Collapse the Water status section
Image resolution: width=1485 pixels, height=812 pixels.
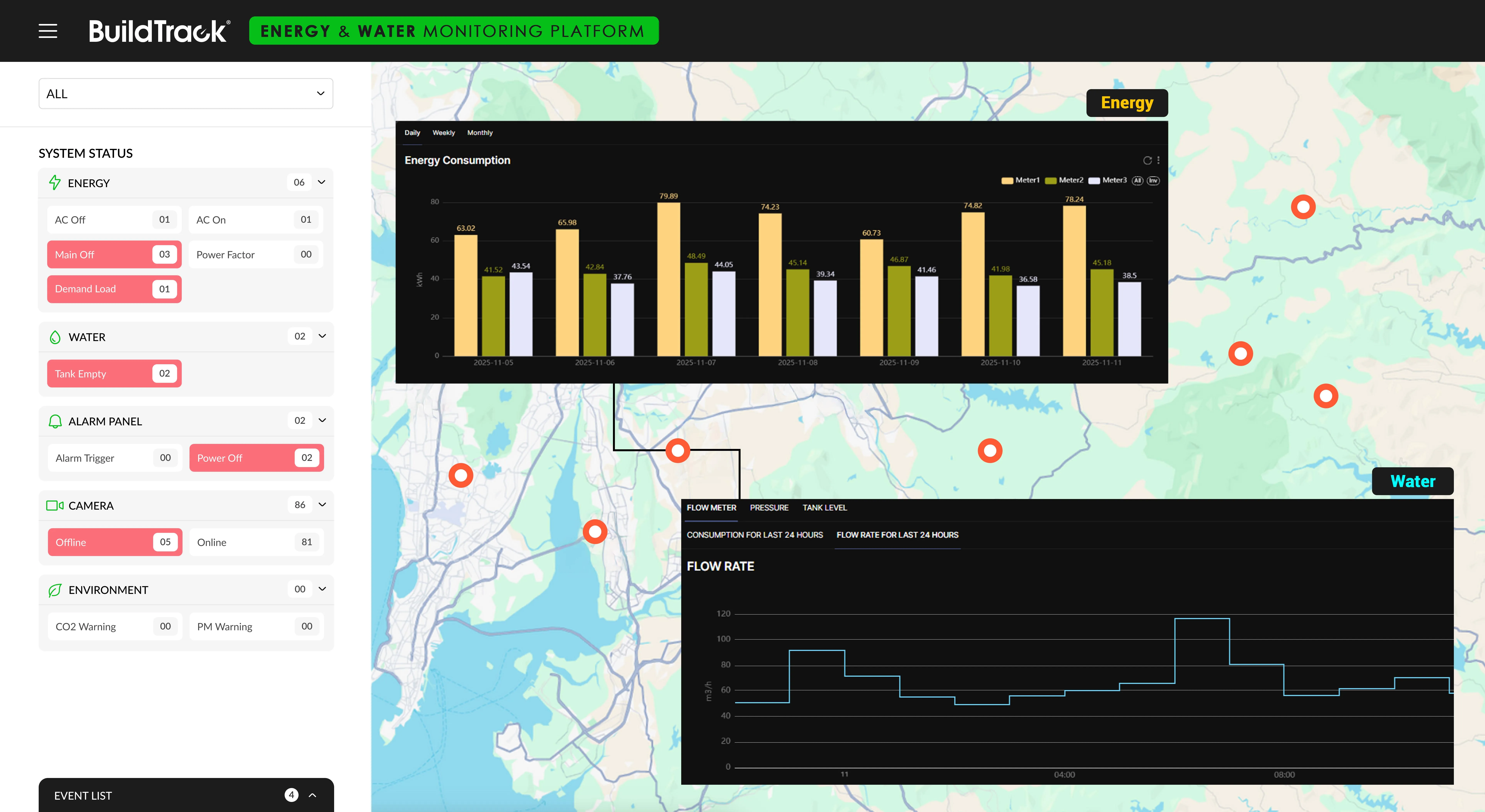322,336
